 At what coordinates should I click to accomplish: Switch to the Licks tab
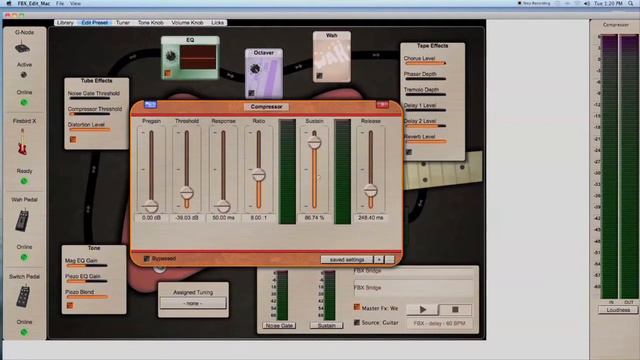coord(218,23)
